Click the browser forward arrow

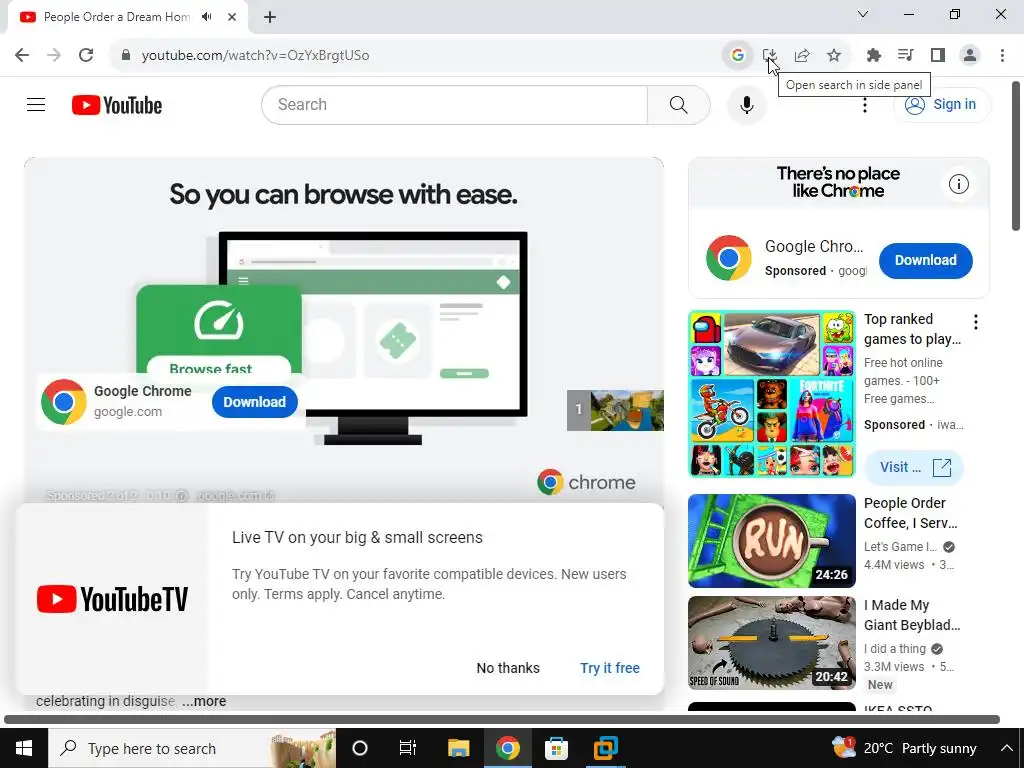point(54,55)
